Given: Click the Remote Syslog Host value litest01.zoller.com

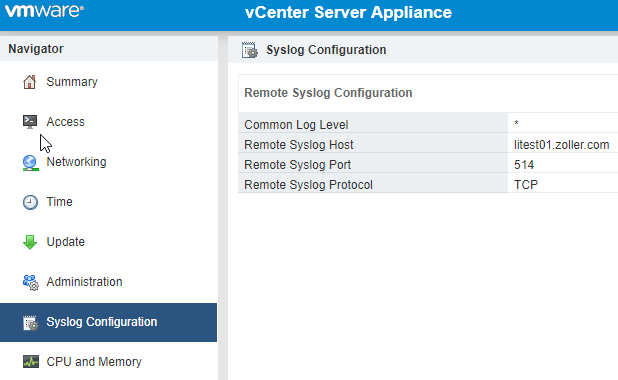Looking at the screenshot, I should [x=561, y=145].
